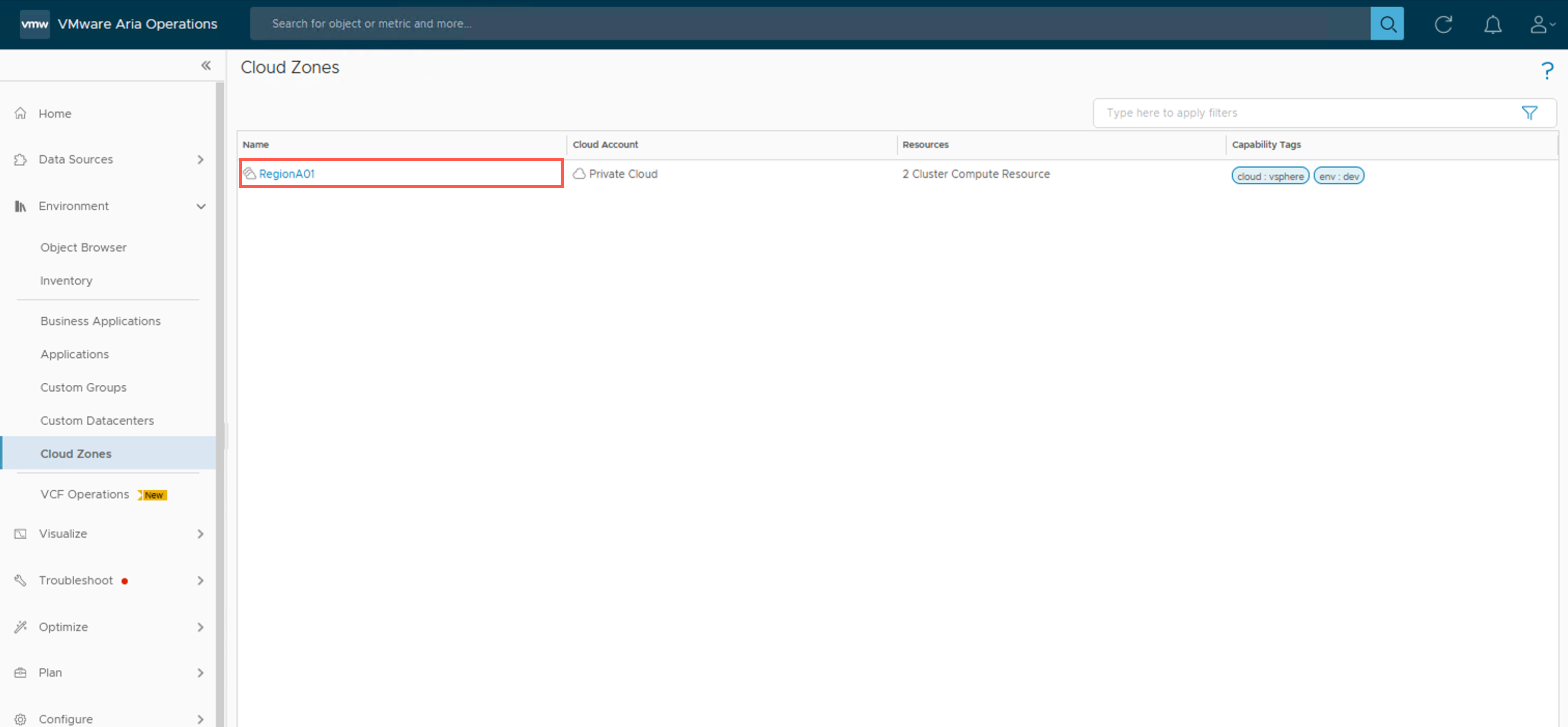Click the help question mark icon
The height and width of the screenshot is (727, 1568).
1546,71
